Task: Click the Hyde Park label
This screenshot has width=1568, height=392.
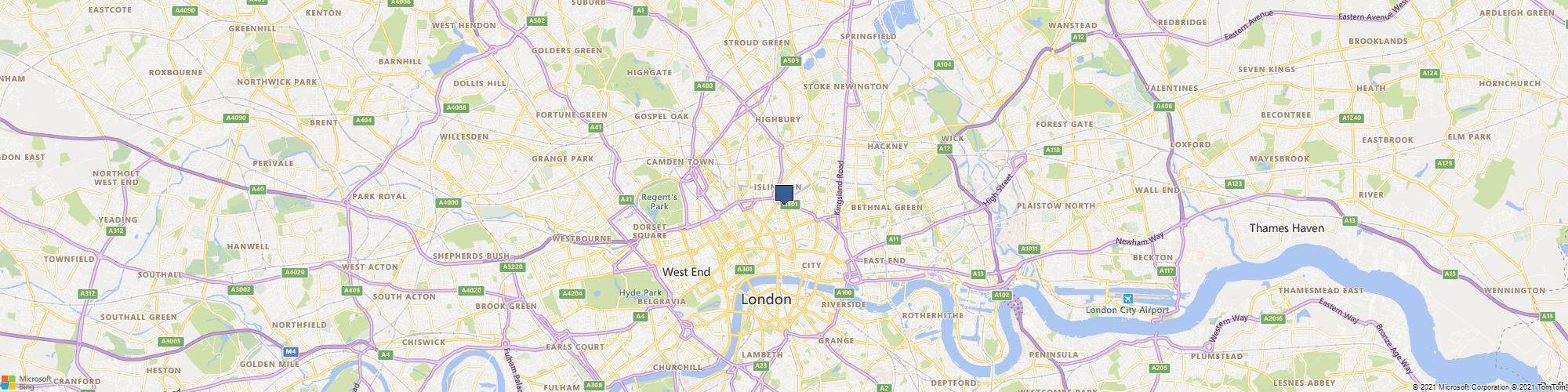Action: 641,292
